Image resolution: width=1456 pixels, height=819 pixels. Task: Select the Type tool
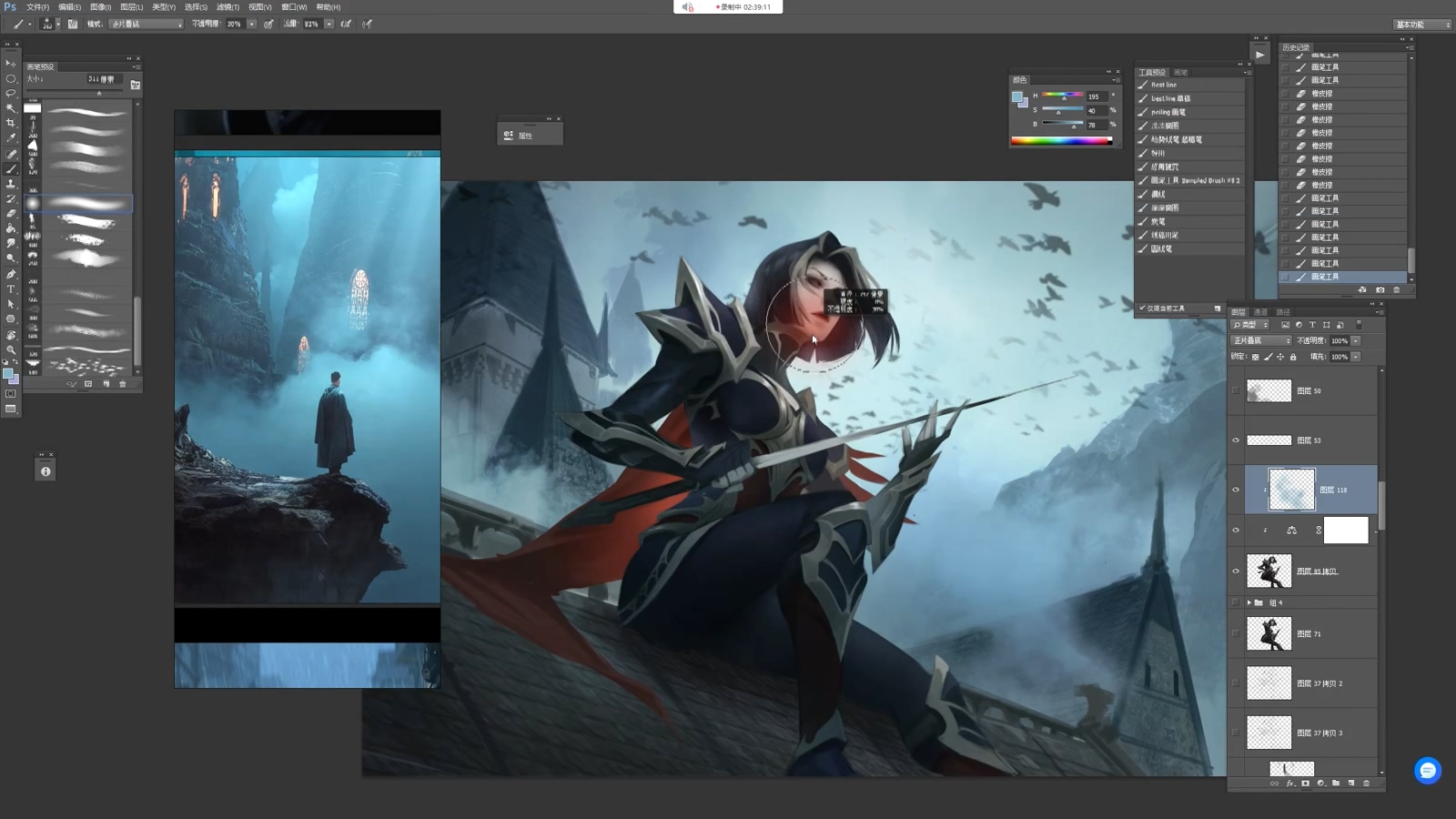[11, 288]
